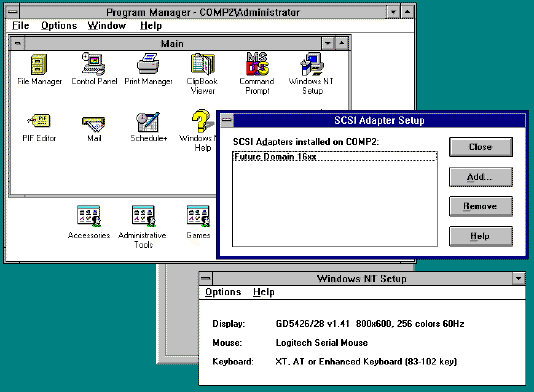The height and width of the screenshot is (392, 534).
Task: Click the Remove button in SCSI Adapter Setup
Action: (481, 206)
